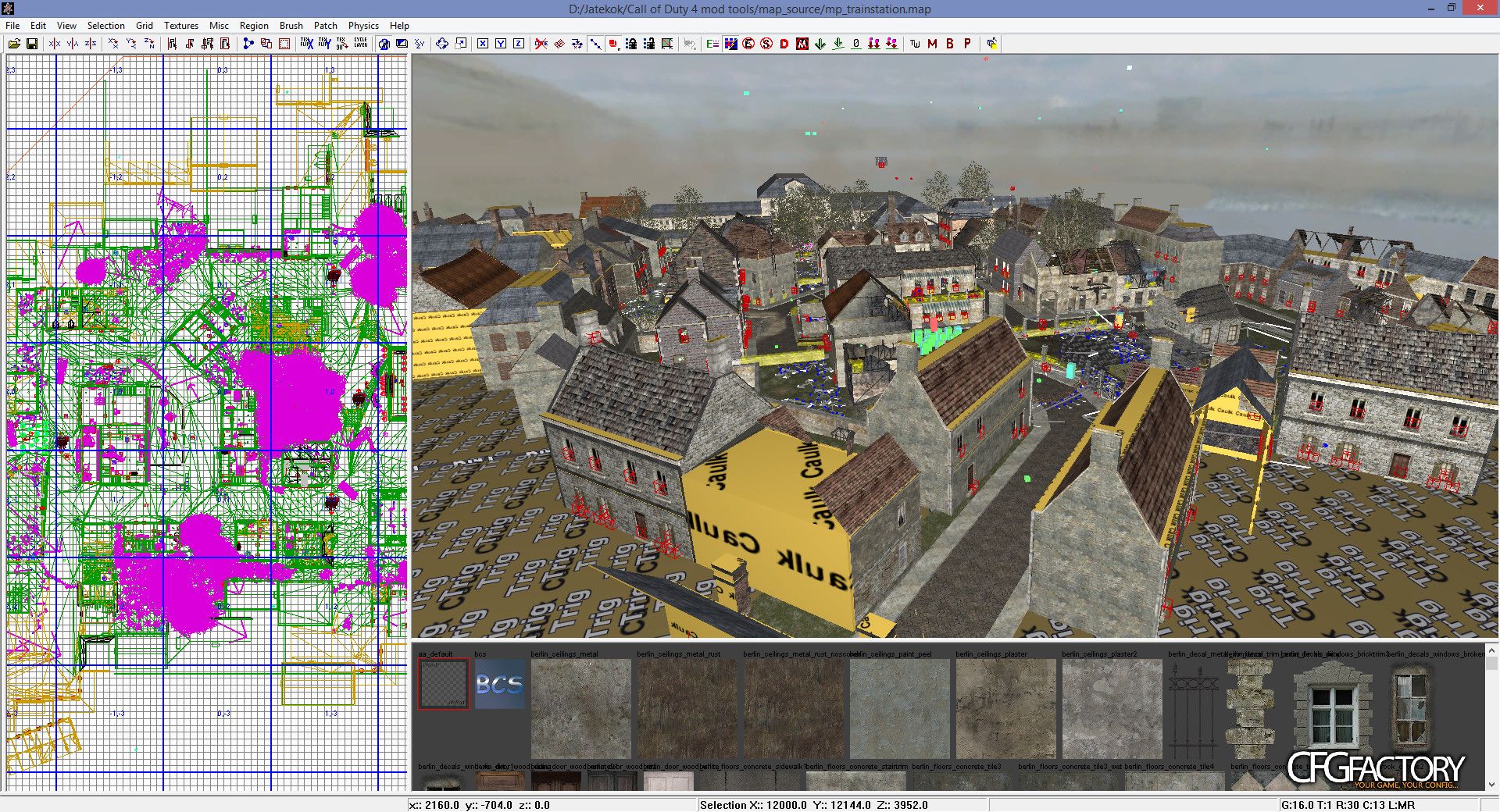
Task: Select the berlin_ceilings_metal texture
Action: click(580, 708)
